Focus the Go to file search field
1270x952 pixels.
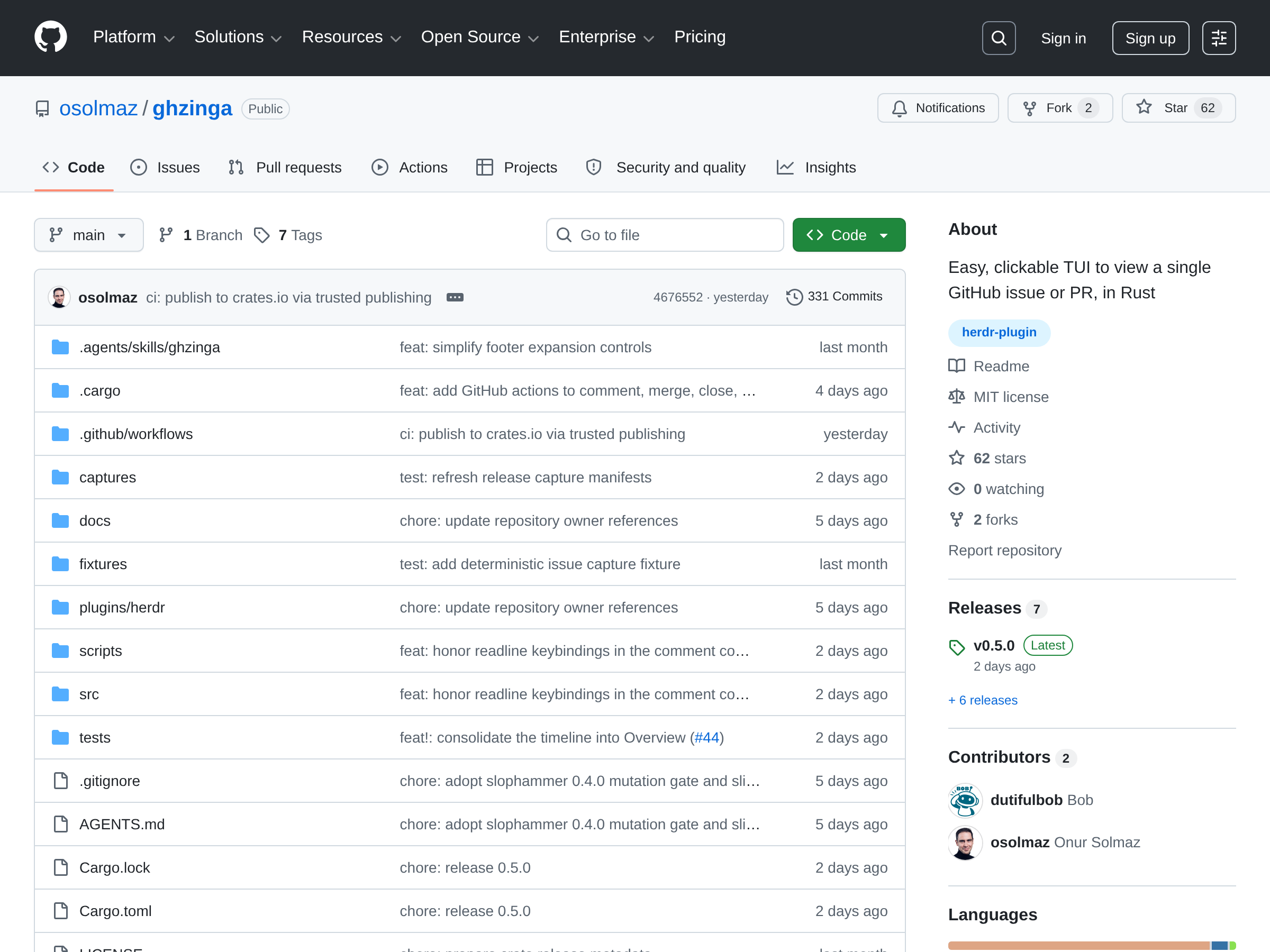pyautogui.click(x=665, y=235)
